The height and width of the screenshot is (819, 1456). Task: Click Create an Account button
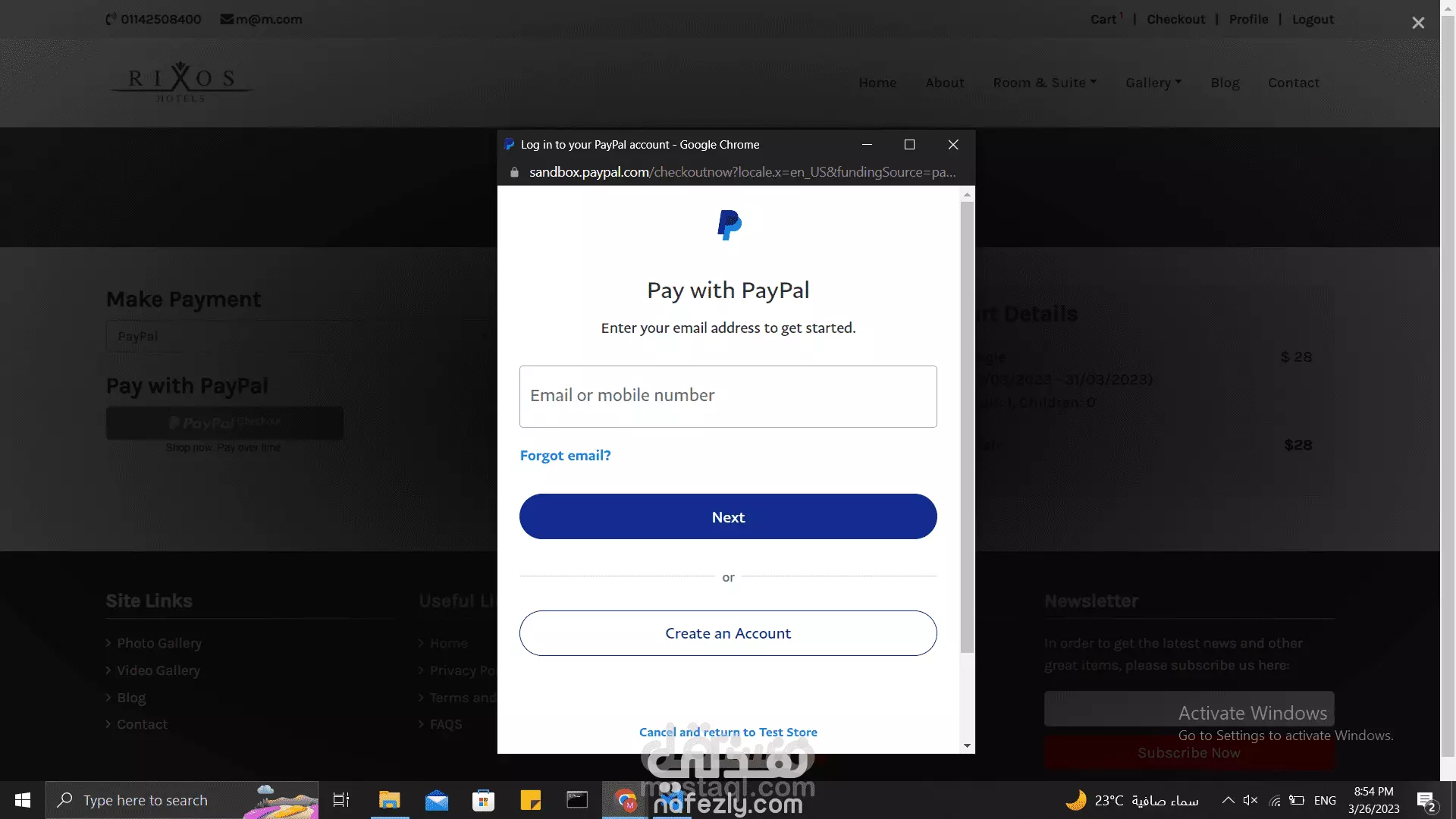tap(728, 633)
